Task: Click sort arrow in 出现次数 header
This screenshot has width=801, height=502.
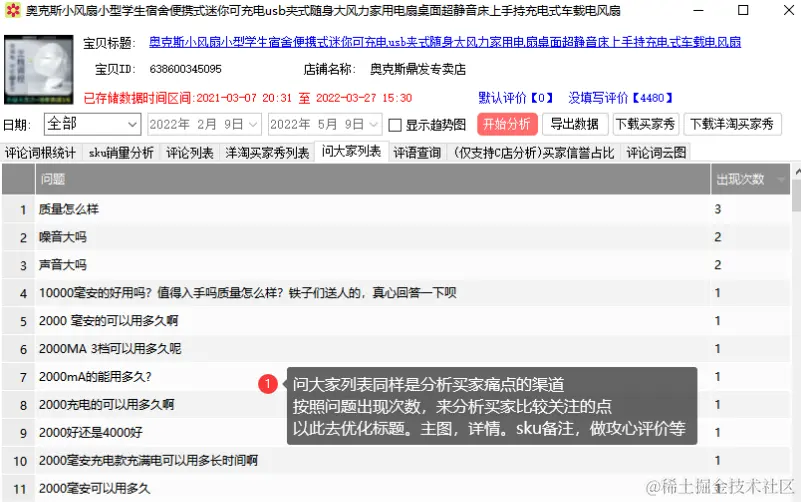Action: click(781, 180)
